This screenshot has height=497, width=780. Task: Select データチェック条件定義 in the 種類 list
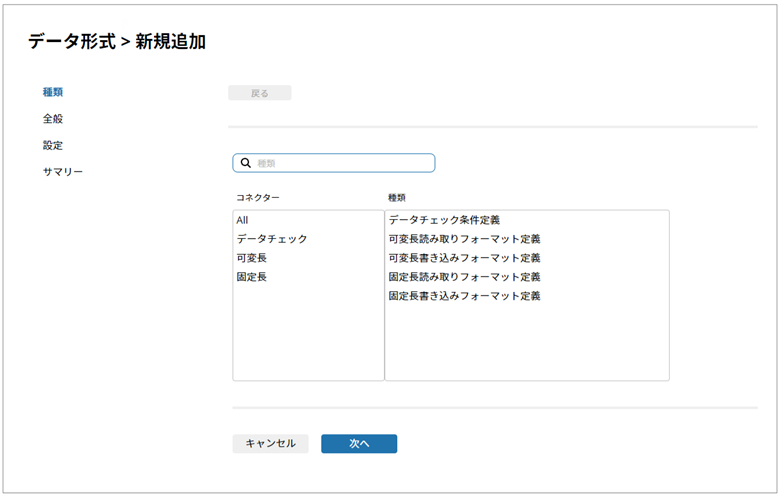pyautogui.click(x=444, y=220)
